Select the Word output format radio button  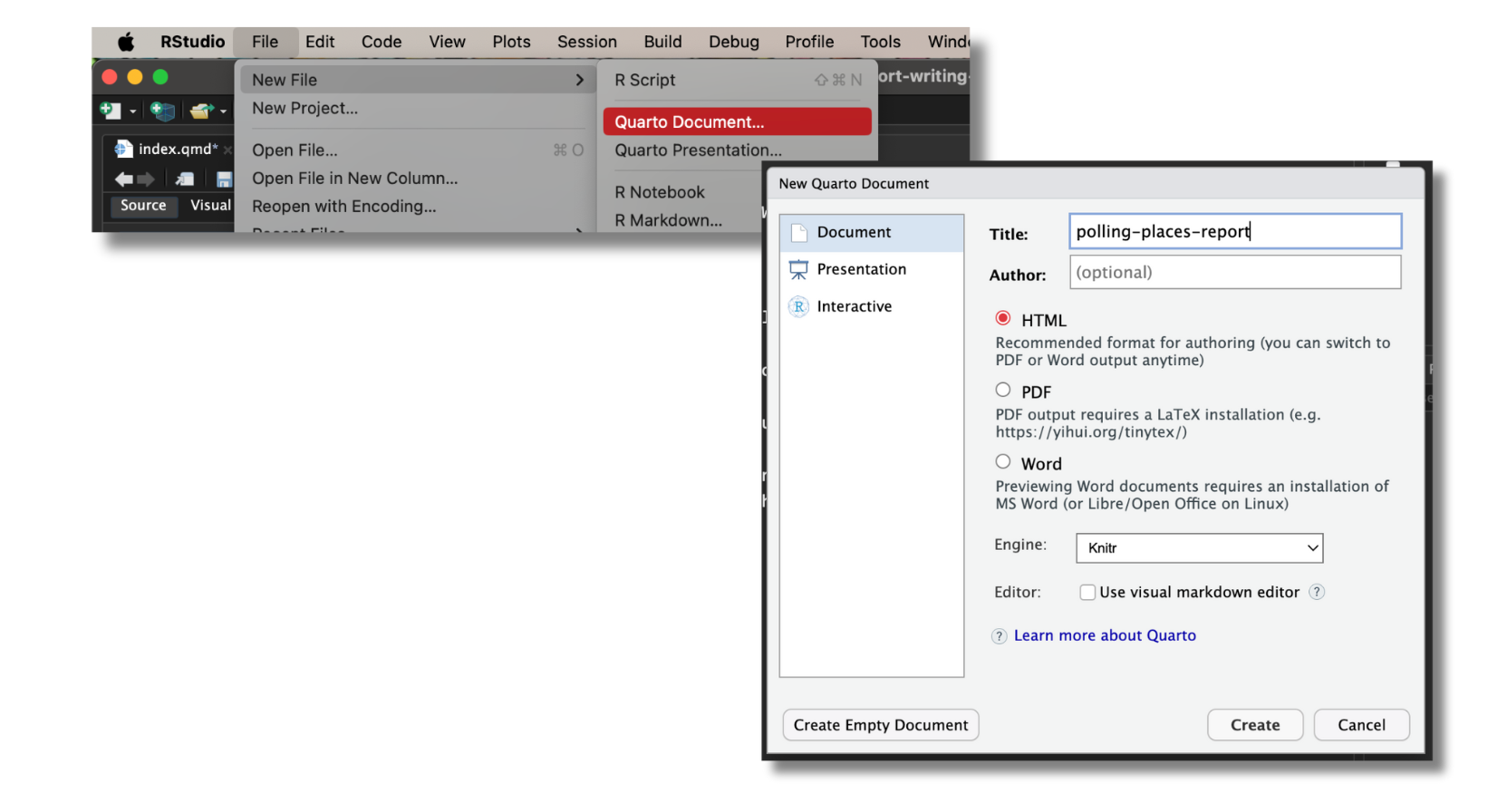[1003, 461]
